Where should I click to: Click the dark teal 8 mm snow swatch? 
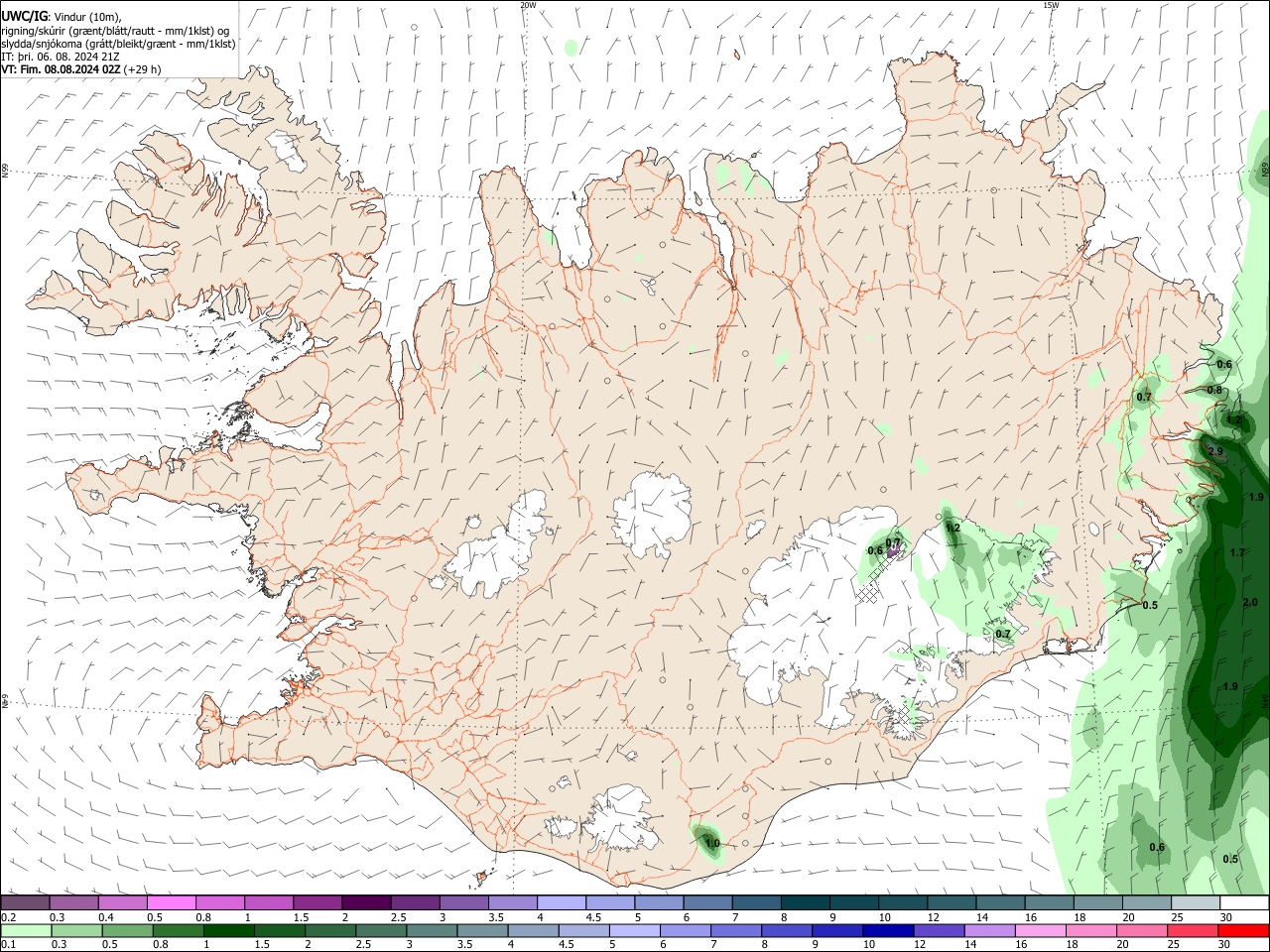pos(806,902)
